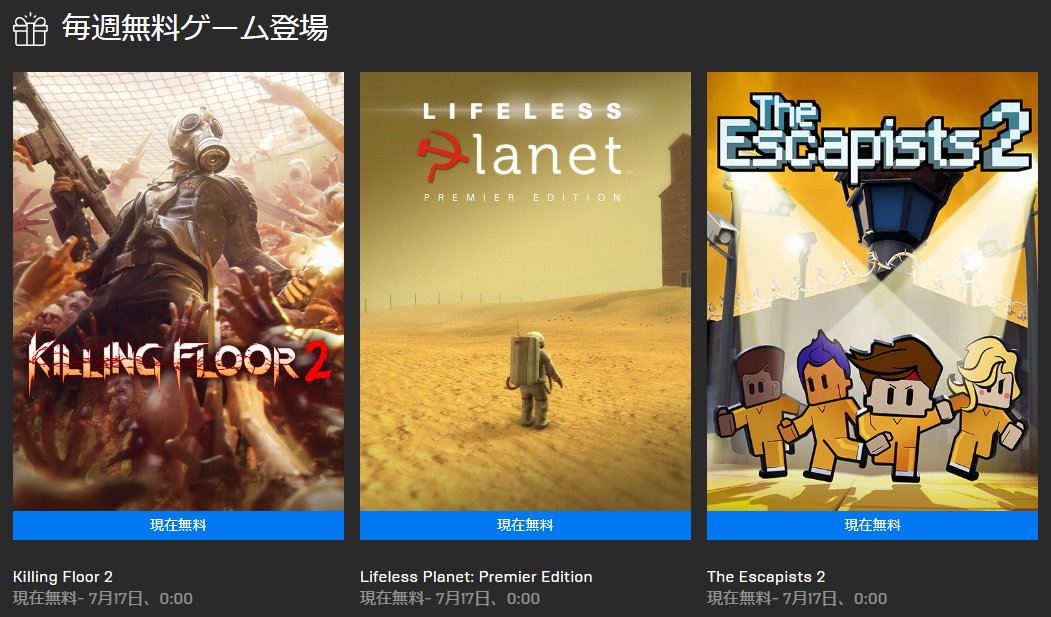
Task: Click the gift box icon in the header
Action: [30, 29]
